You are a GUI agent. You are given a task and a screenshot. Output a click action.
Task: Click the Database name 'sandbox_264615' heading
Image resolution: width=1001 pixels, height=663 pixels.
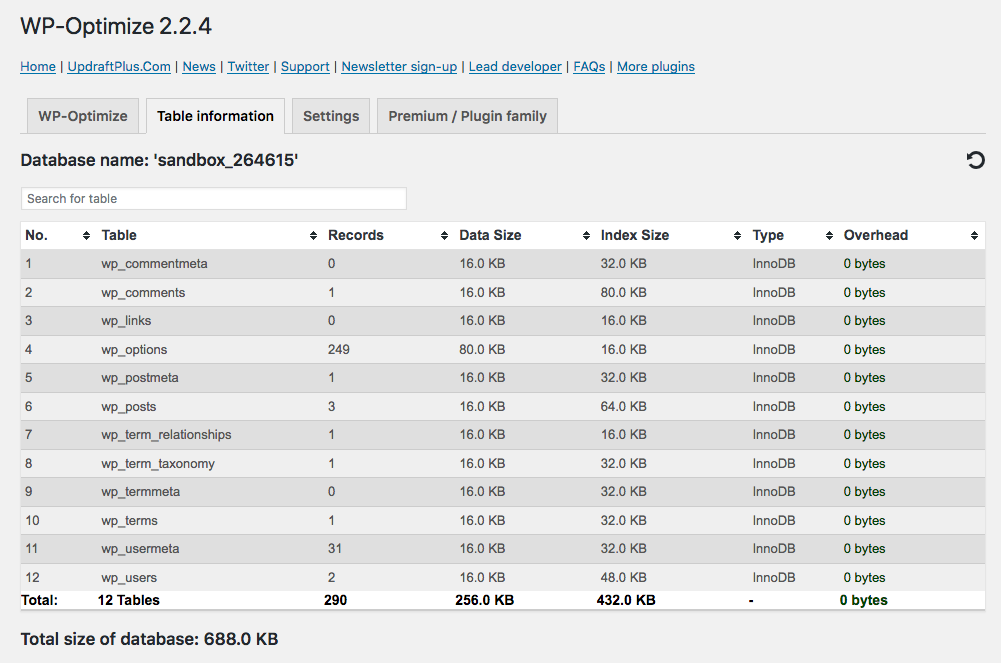[x=159, y=160]
